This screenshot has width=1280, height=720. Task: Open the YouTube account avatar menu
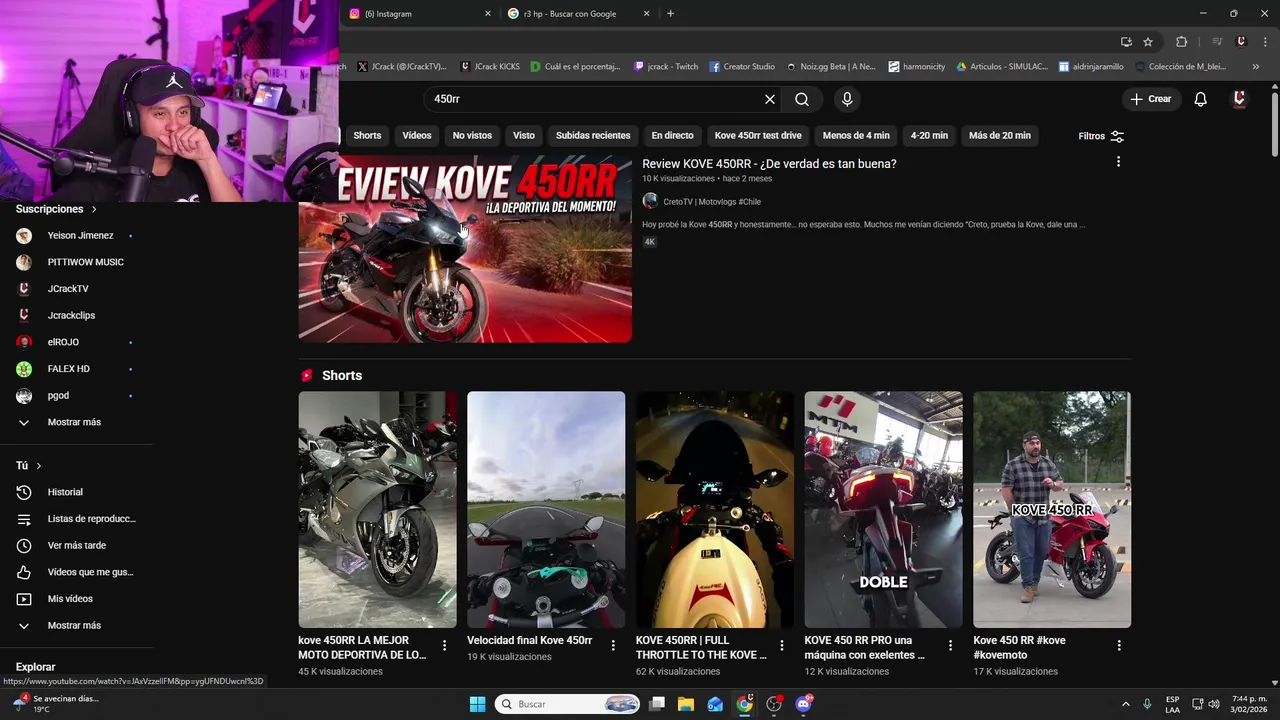coord(1239,99)
